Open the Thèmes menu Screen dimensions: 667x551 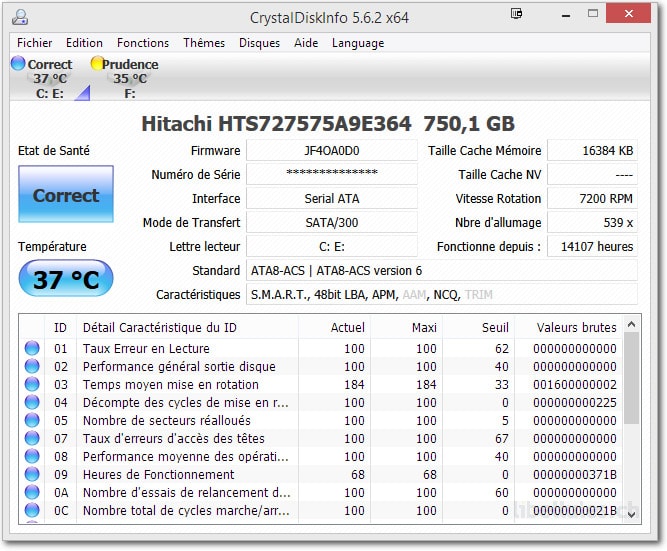pyautogui.click(x=204, y=43)
